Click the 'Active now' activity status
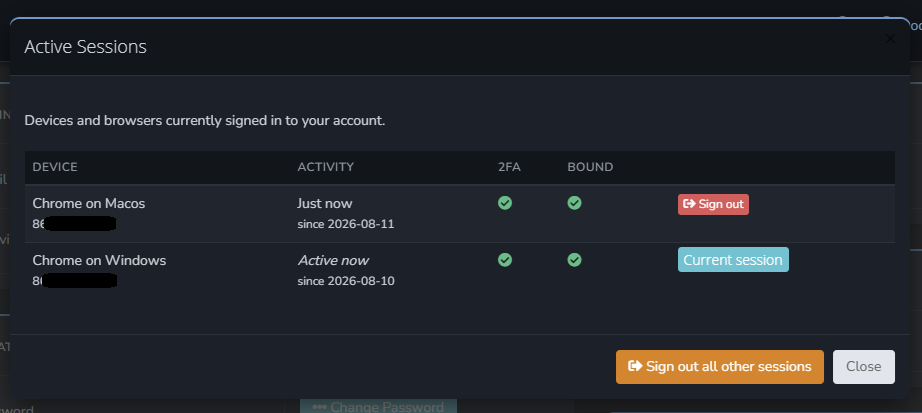This screenshot has height=413, width=922. [333, 259]
